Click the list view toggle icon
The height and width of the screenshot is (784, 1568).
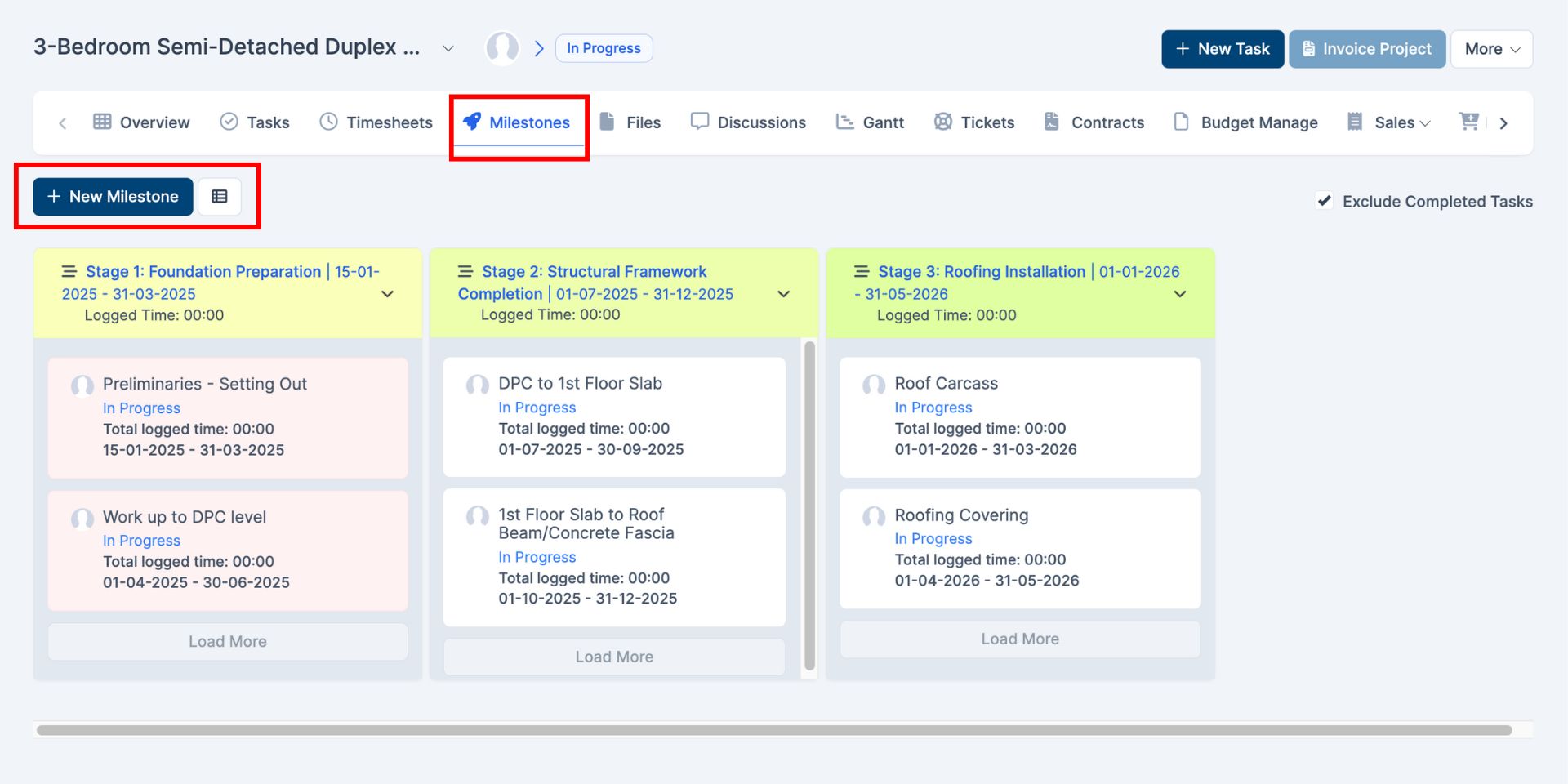(x=219, y=197)
